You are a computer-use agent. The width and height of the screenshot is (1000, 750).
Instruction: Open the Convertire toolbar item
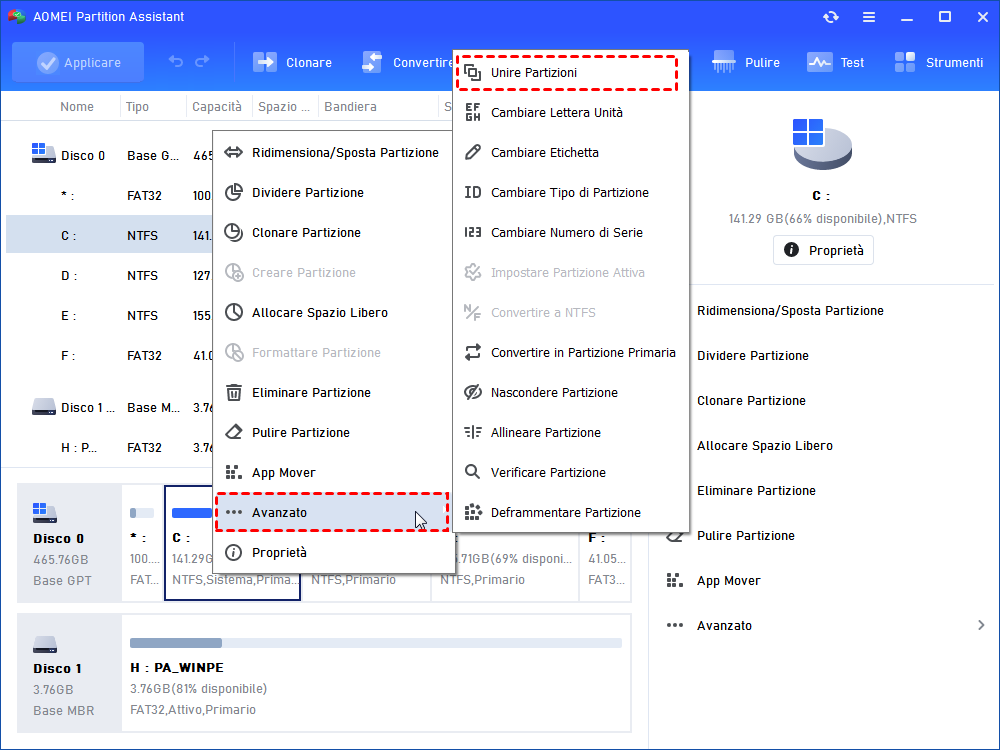coord(407,62)
